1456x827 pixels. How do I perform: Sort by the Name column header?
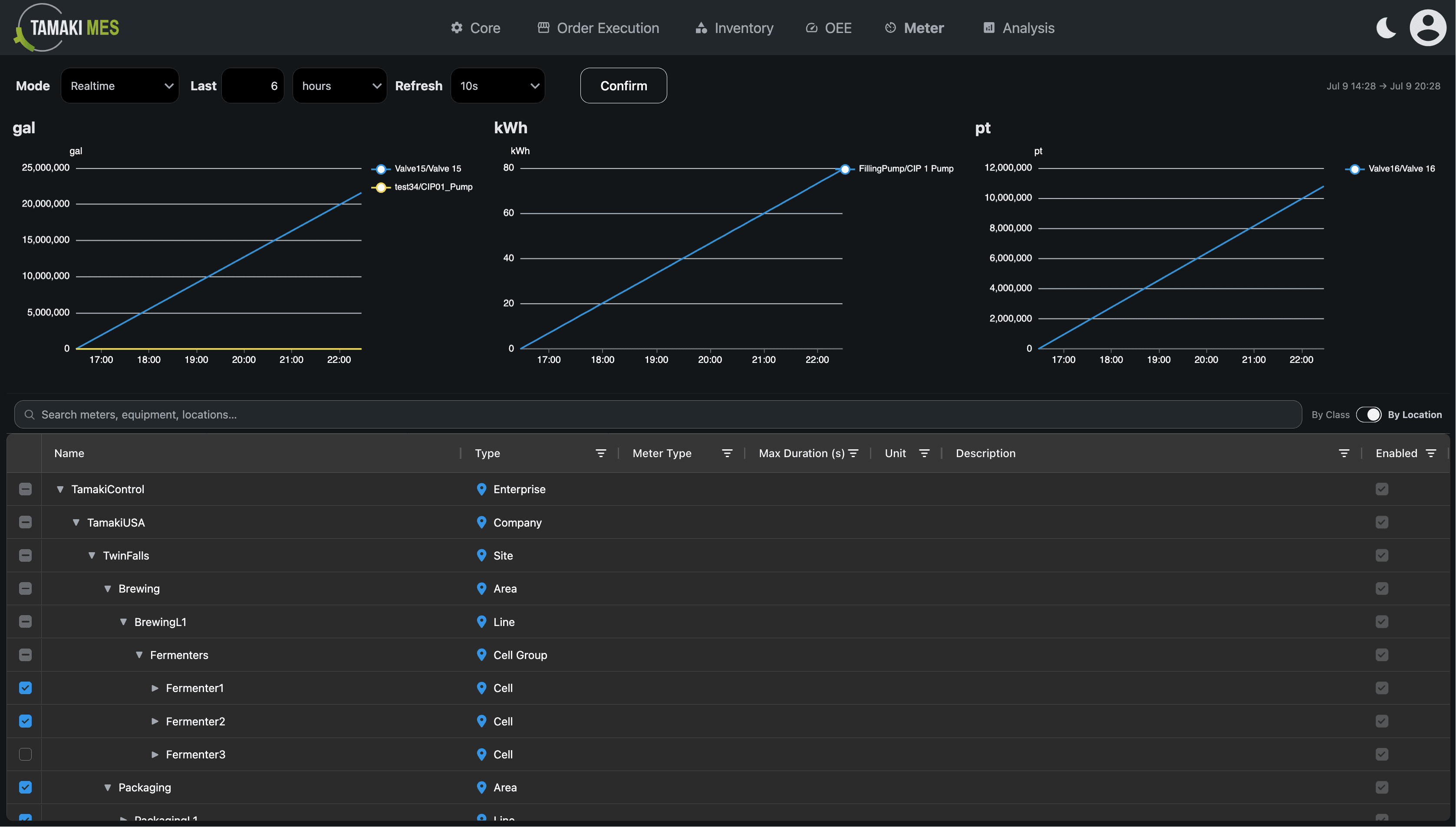tap(69, 453)
